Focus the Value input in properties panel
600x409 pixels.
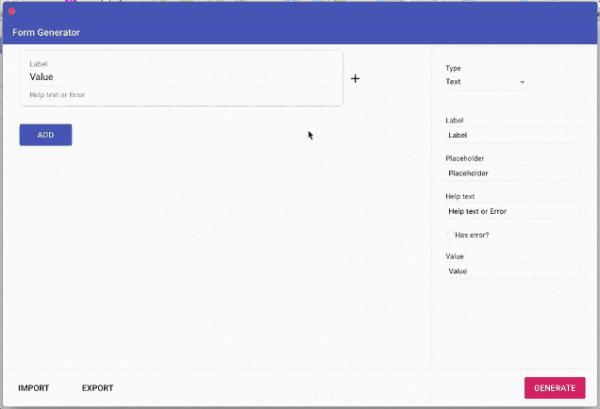pyautogui.click(x=513, y=271)
